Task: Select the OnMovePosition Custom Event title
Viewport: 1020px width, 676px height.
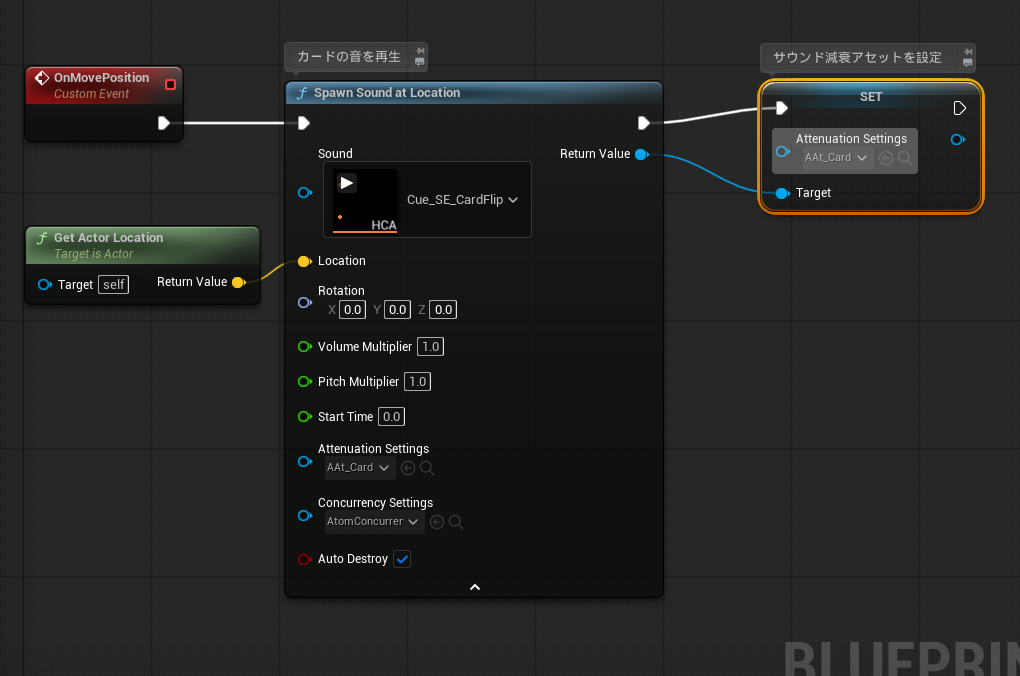Action: tap(101, 78)
